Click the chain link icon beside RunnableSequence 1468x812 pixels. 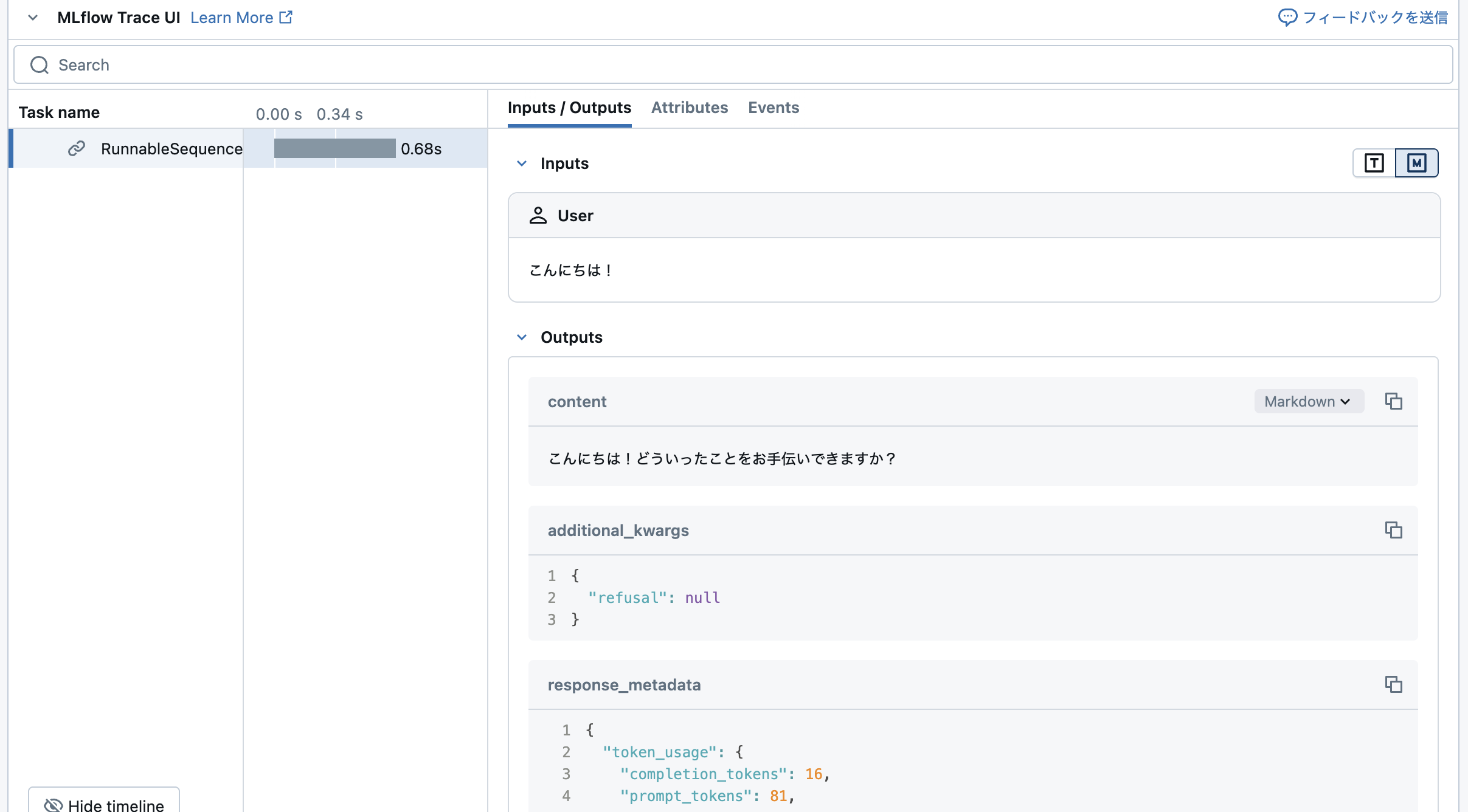tap(77, 148)
